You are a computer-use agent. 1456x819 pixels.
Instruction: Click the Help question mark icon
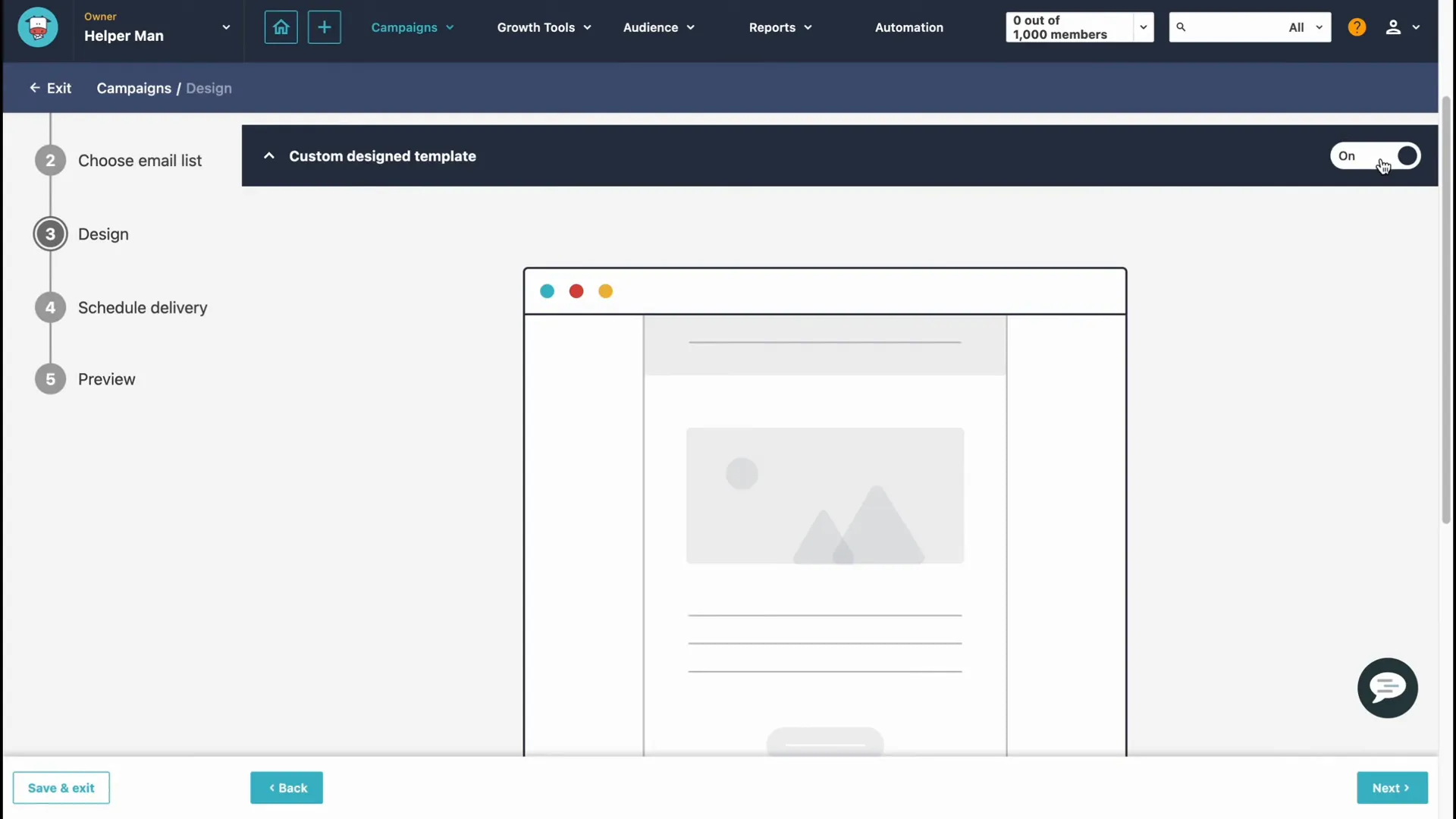[1358, 27]
